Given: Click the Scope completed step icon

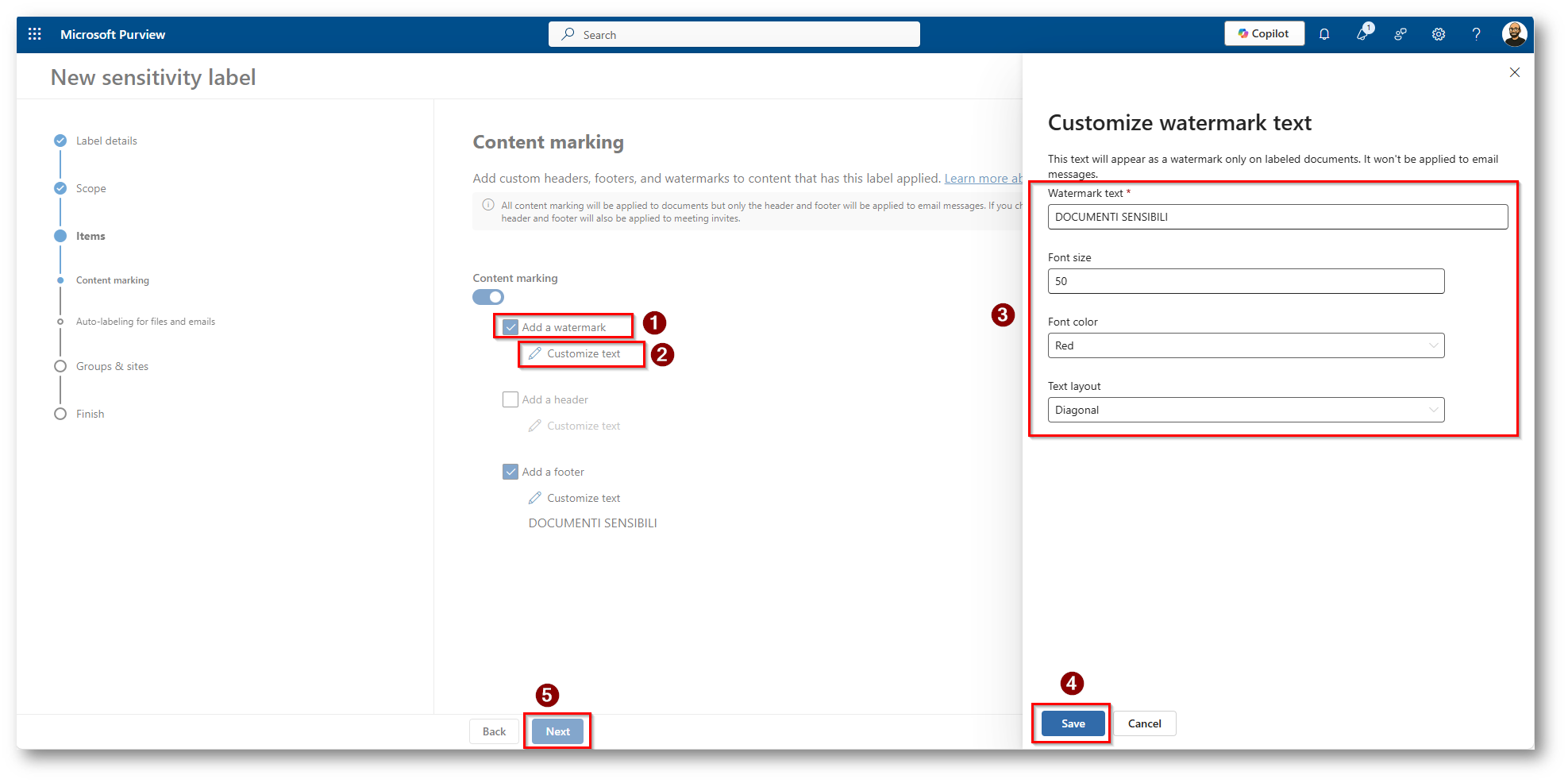Looking at the screenshot, I should pyautogui.click(x=60, y=188).
